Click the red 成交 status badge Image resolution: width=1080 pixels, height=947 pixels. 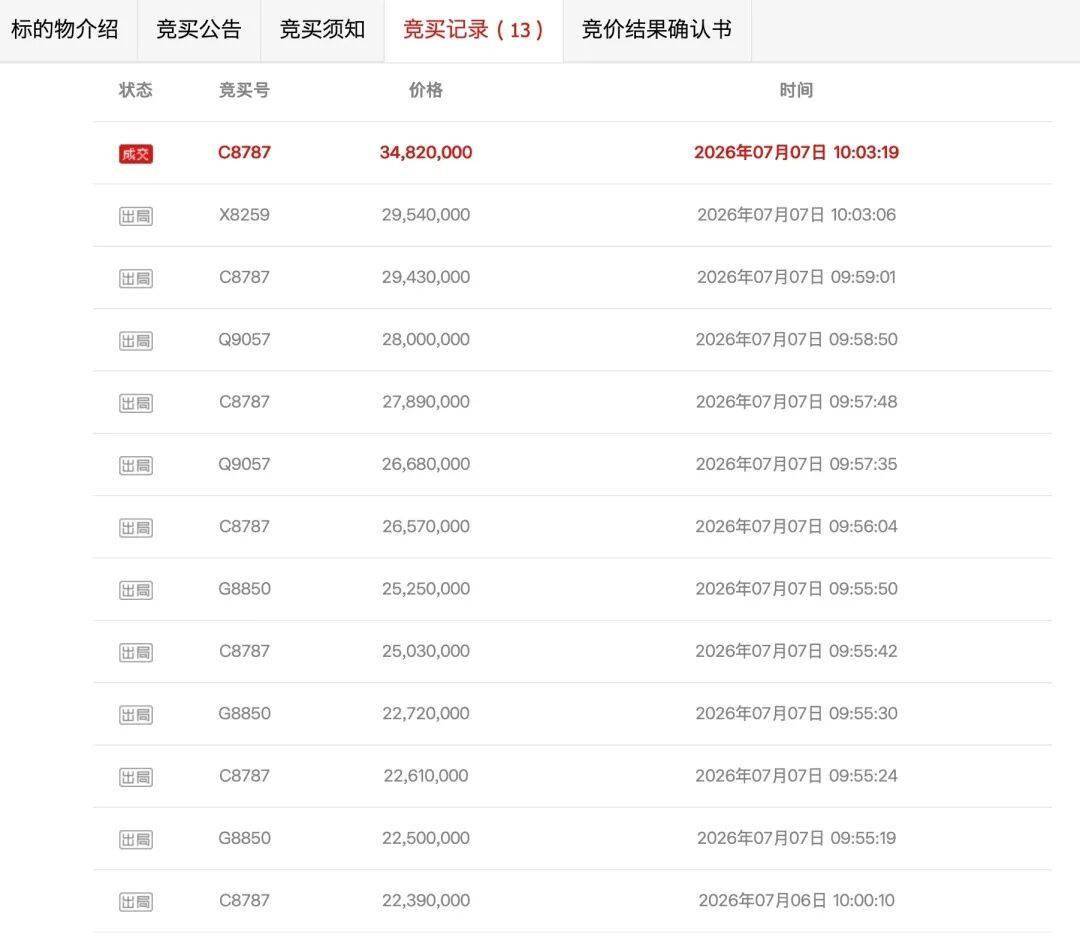(136, 154)
